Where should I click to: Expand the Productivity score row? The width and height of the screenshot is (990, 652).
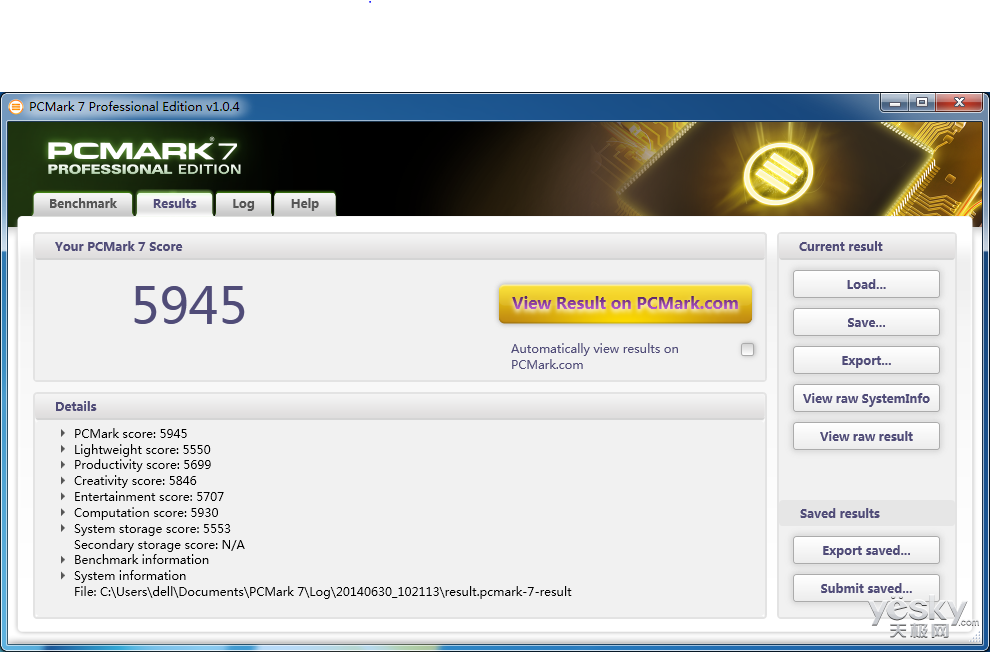click(63, 465)
